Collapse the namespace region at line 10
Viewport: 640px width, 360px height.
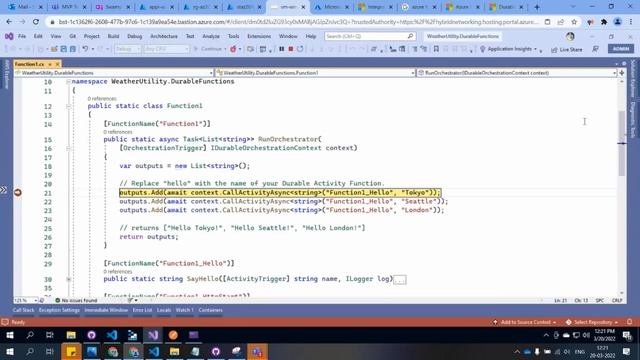(69, 82)
